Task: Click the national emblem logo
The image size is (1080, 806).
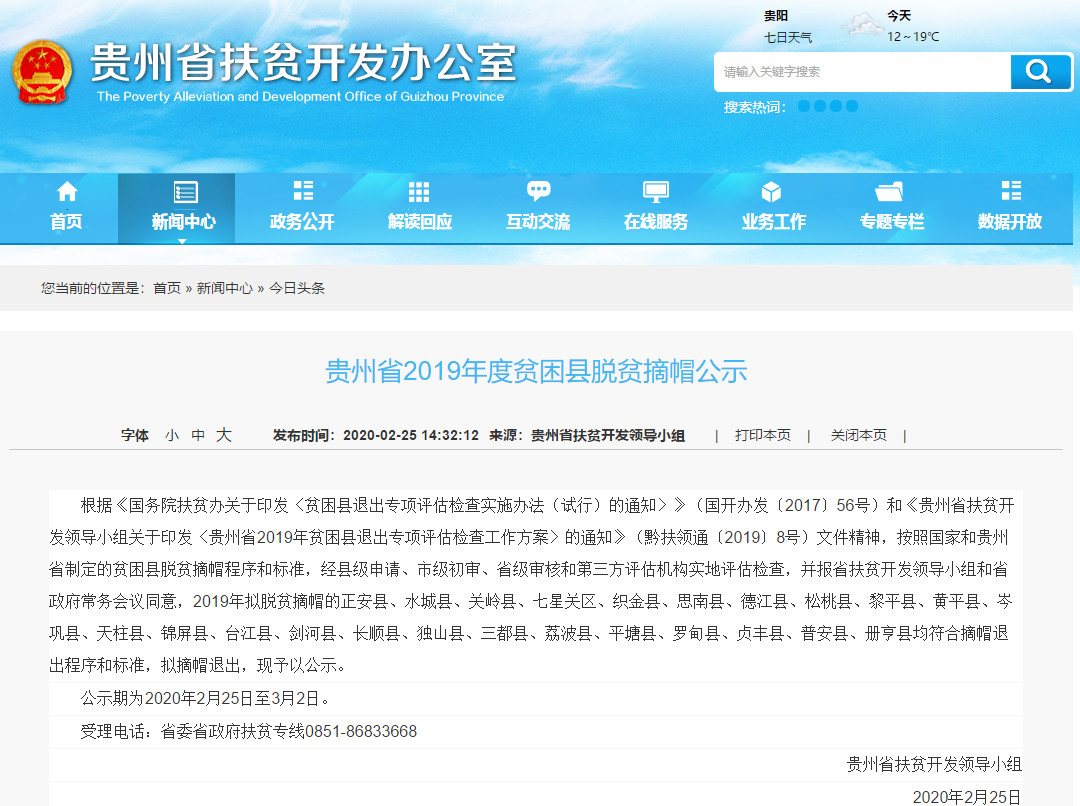Action: click(42, 72)
